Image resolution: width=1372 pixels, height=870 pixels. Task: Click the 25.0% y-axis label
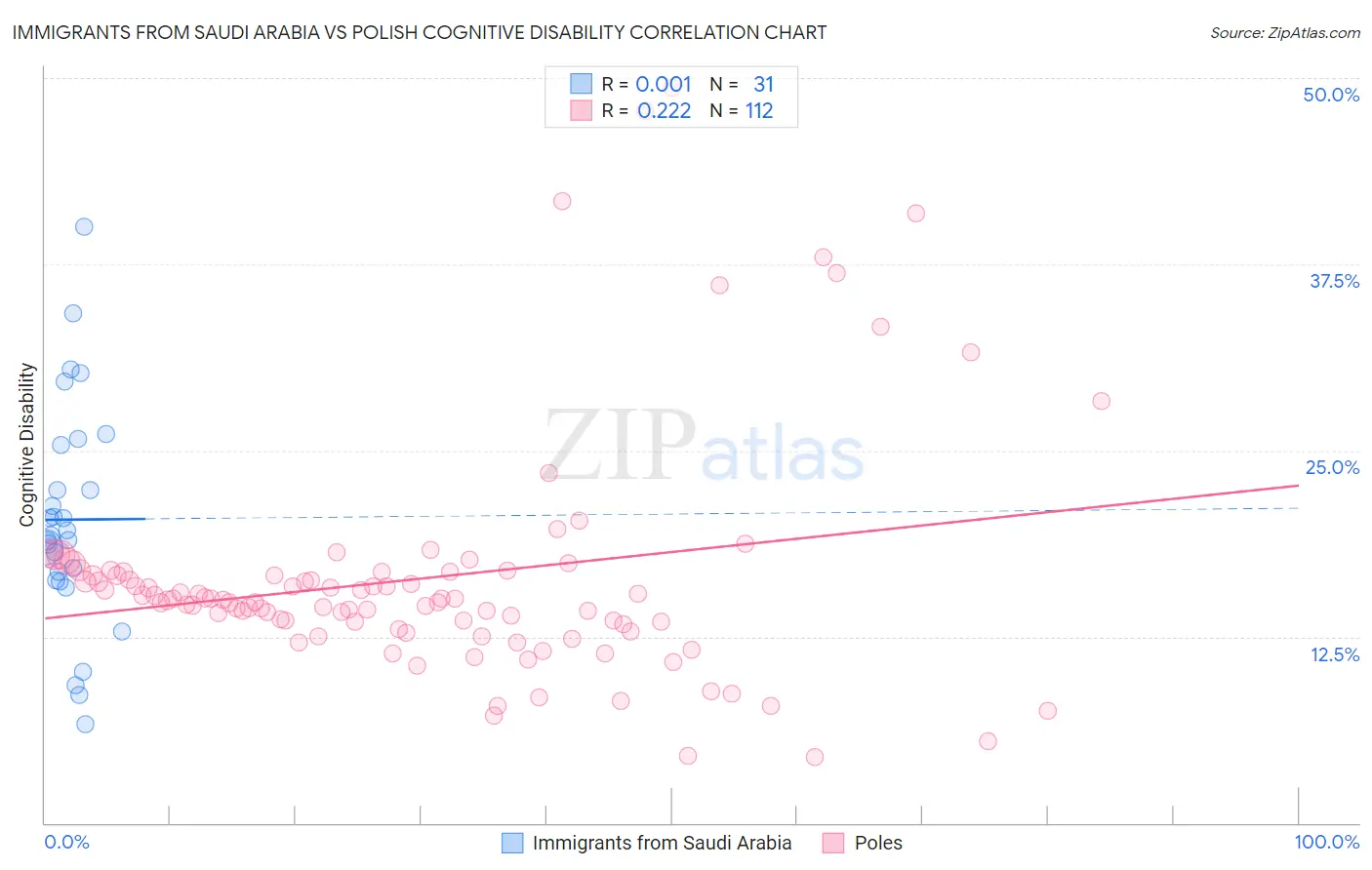1332,467
